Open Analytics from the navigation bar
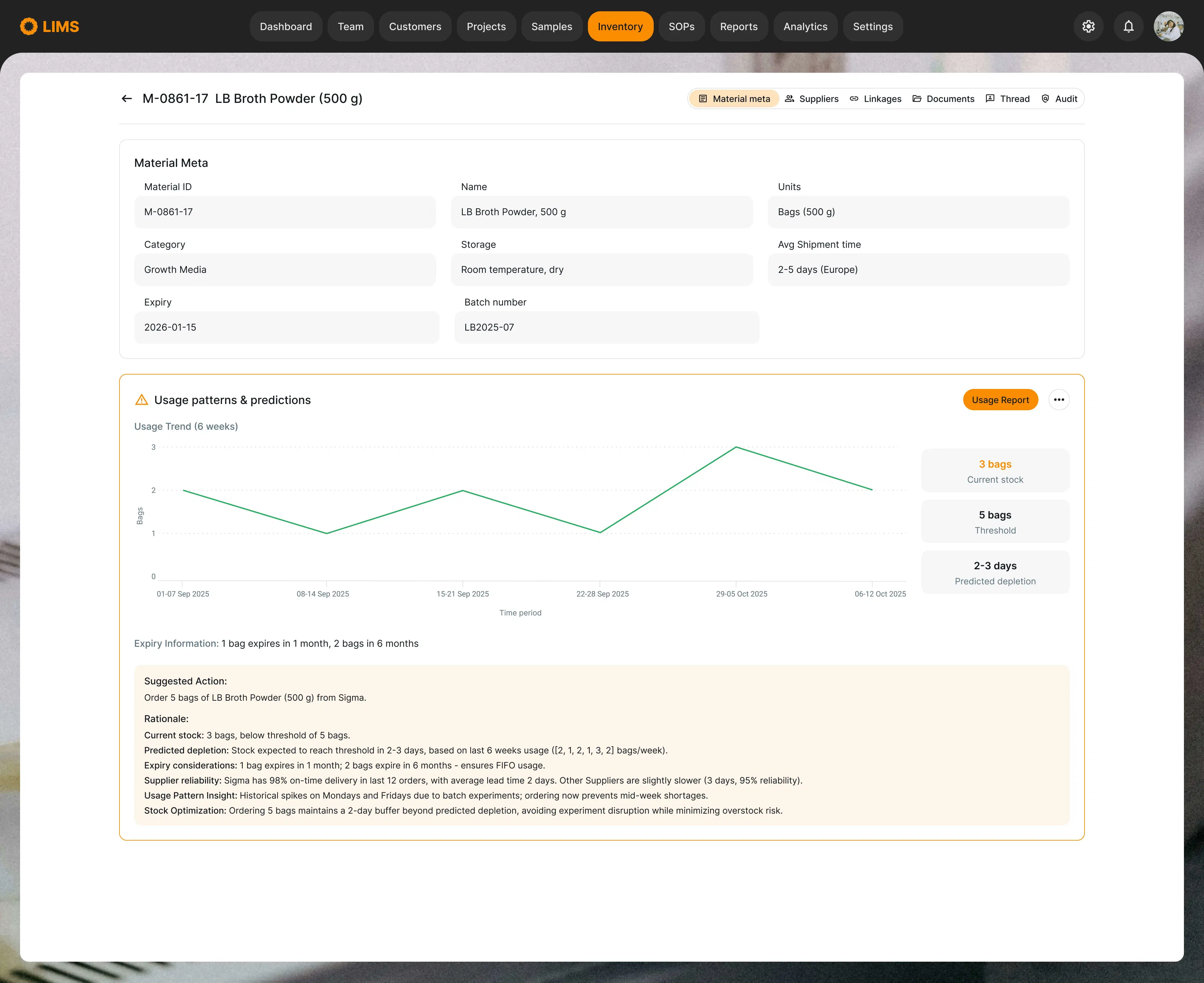Screen dimensions: 1204x983 click(805, 27)
